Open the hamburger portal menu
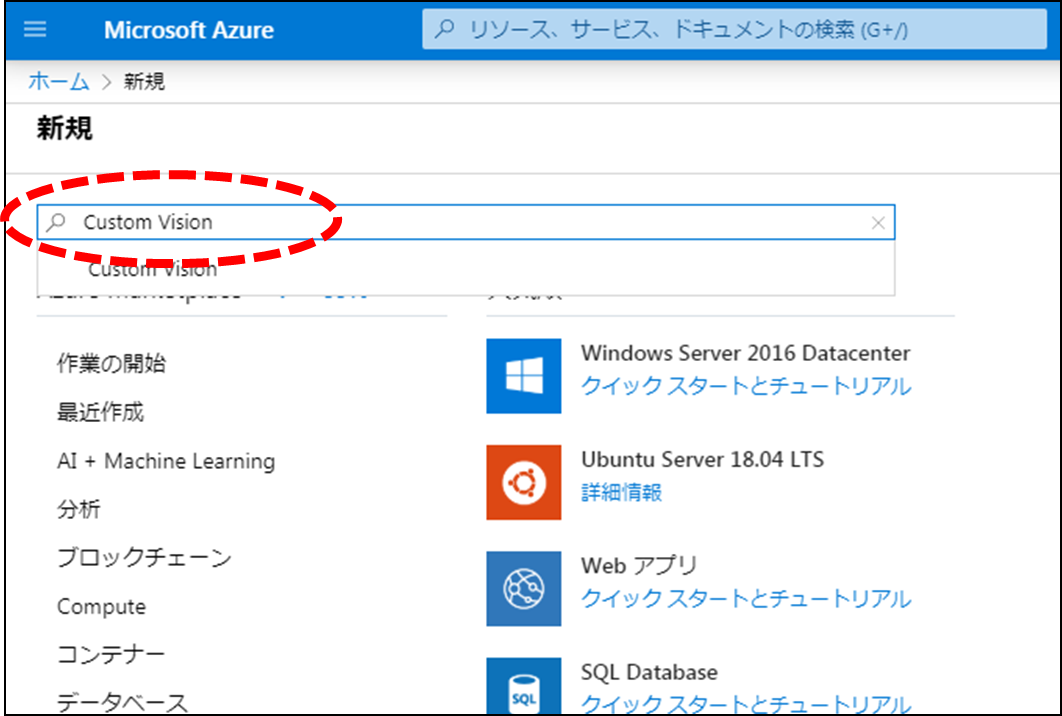 pos(35,30)
